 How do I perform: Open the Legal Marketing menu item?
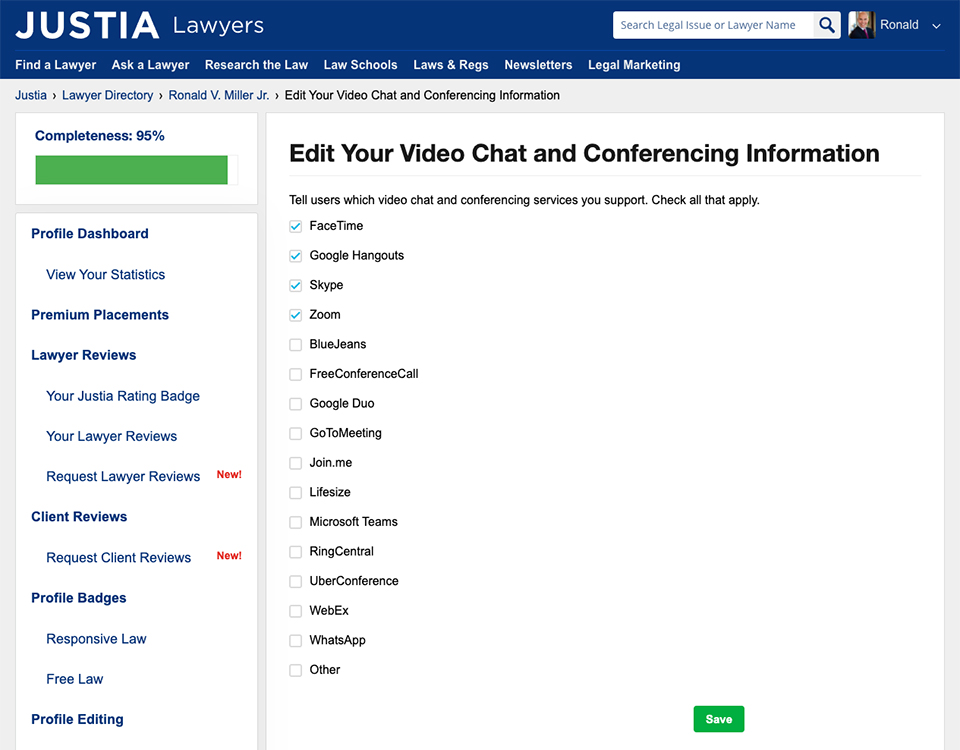point(634,65)
